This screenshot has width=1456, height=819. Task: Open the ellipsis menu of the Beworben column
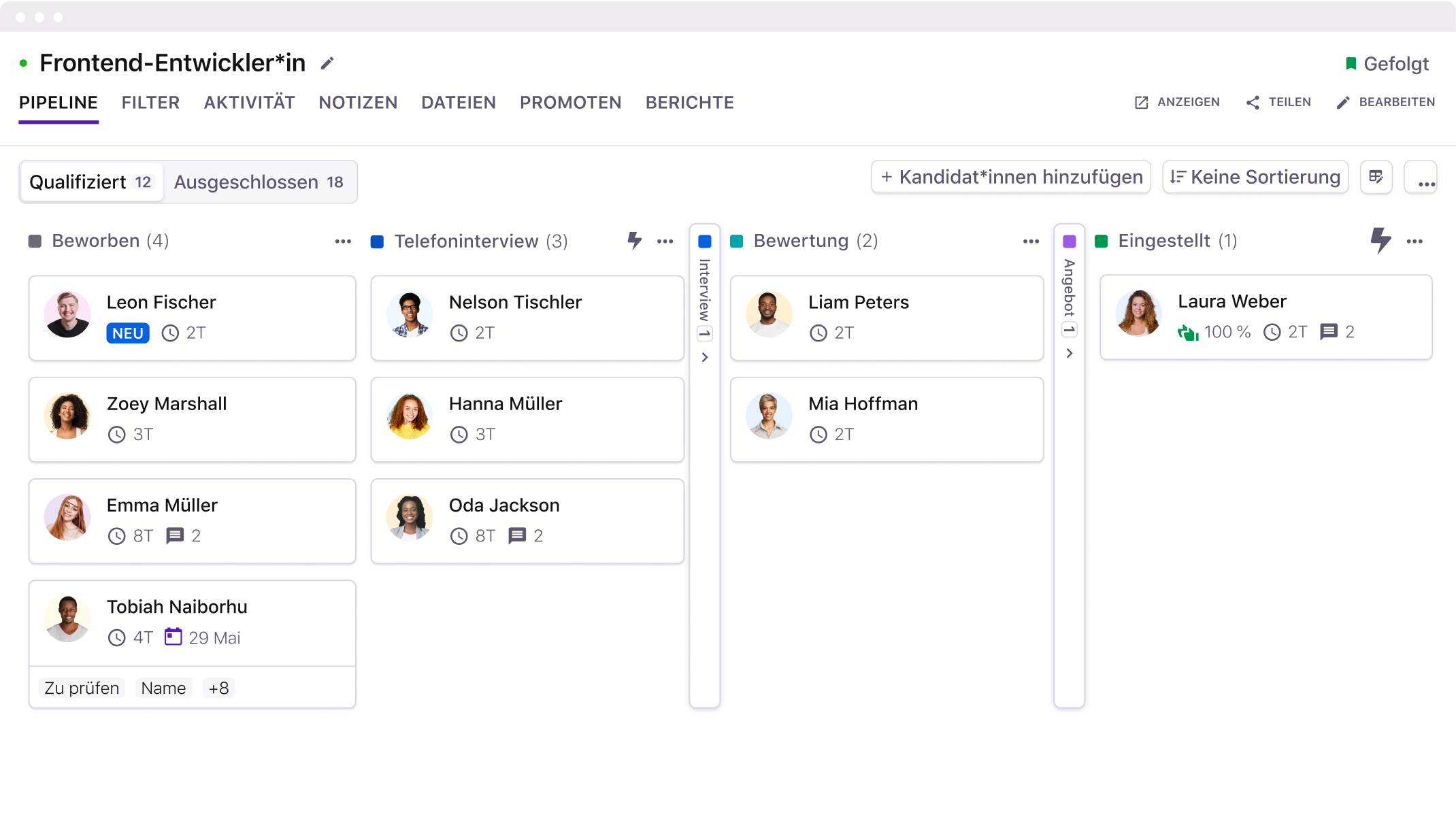click(x=343, y=241)
